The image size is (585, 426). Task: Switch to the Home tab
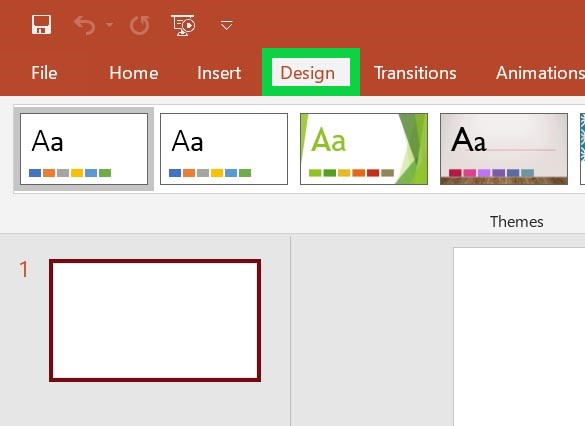[x=134, y=73]
